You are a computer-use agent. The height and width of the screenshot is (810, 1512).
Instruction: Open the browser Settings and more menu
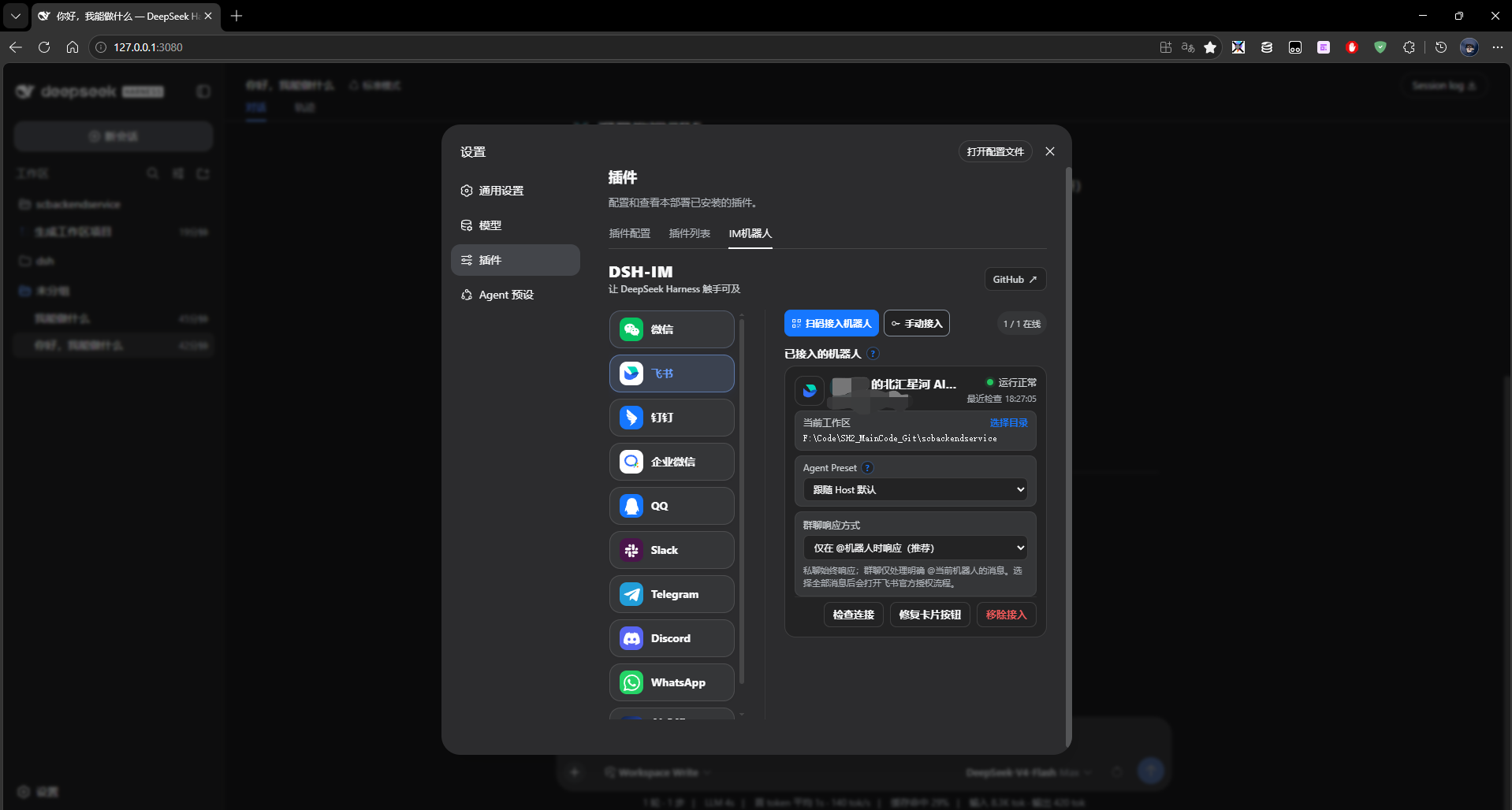(x=1498, y=47)
